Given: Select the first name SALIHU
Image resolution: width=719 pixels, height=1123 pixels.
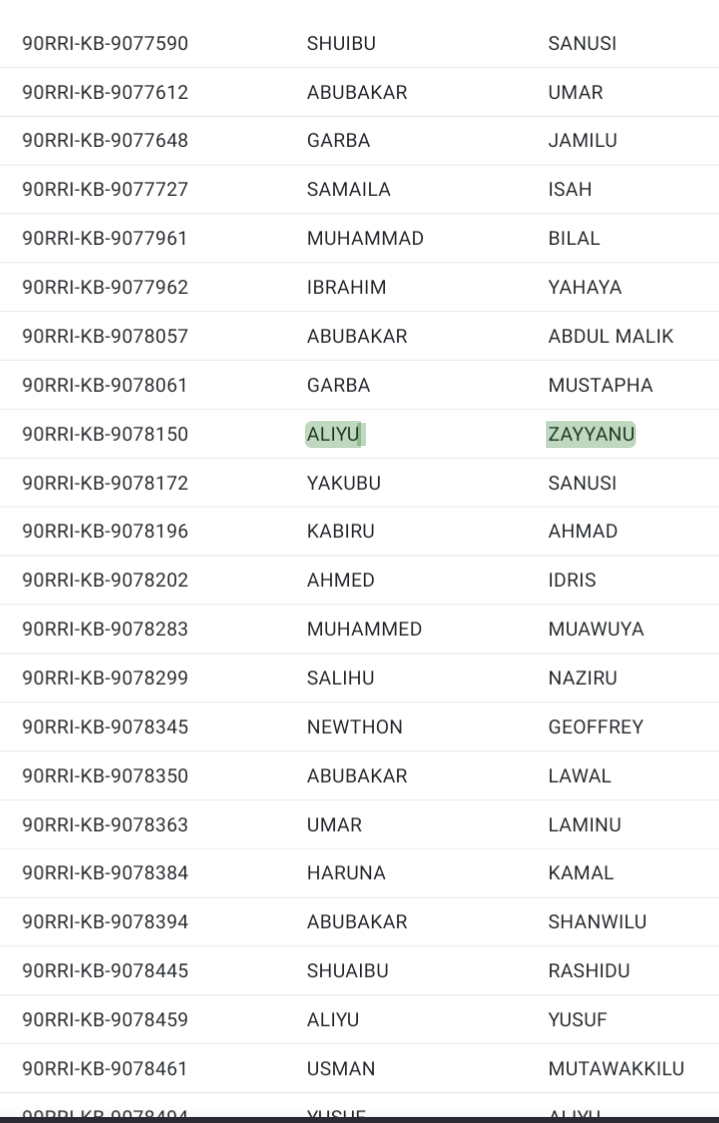Looking at the screenshot, I should click(340, 678).
